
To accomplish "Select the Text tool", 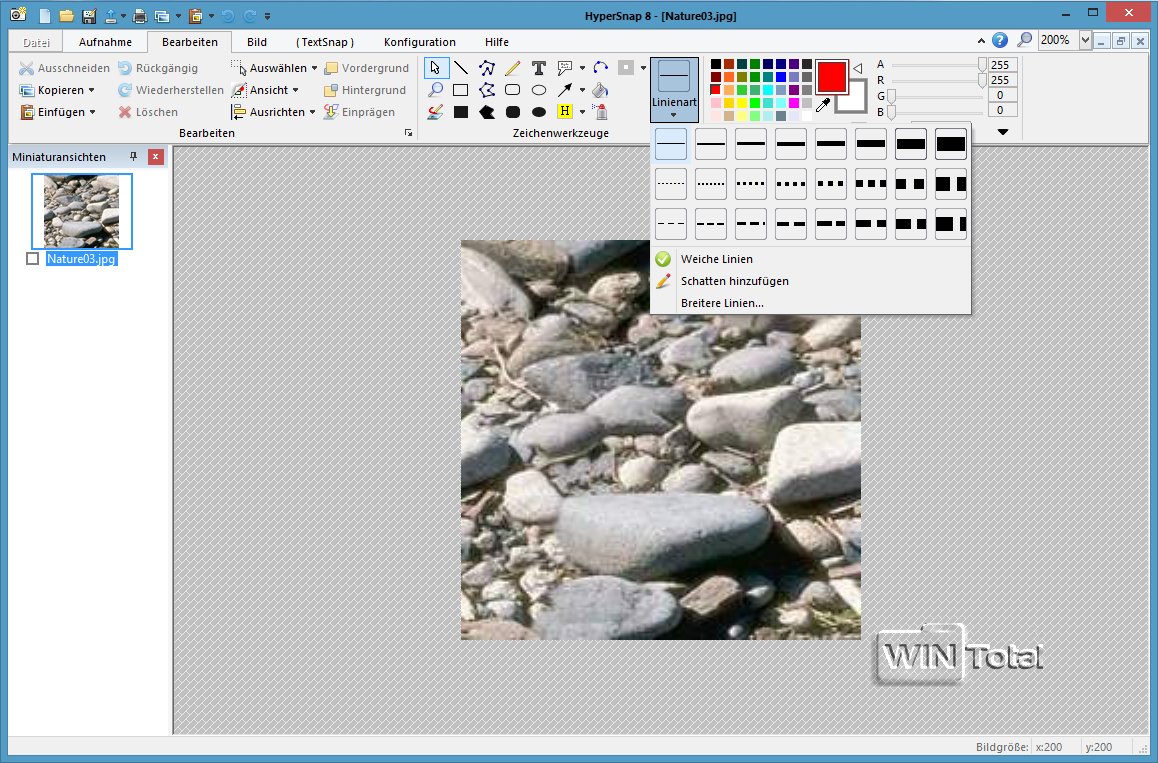I will (x=539, y=68).
